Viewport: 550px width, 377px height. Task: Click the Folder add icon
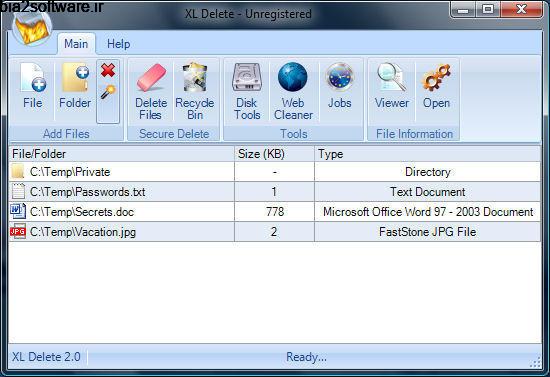point(75,78)
